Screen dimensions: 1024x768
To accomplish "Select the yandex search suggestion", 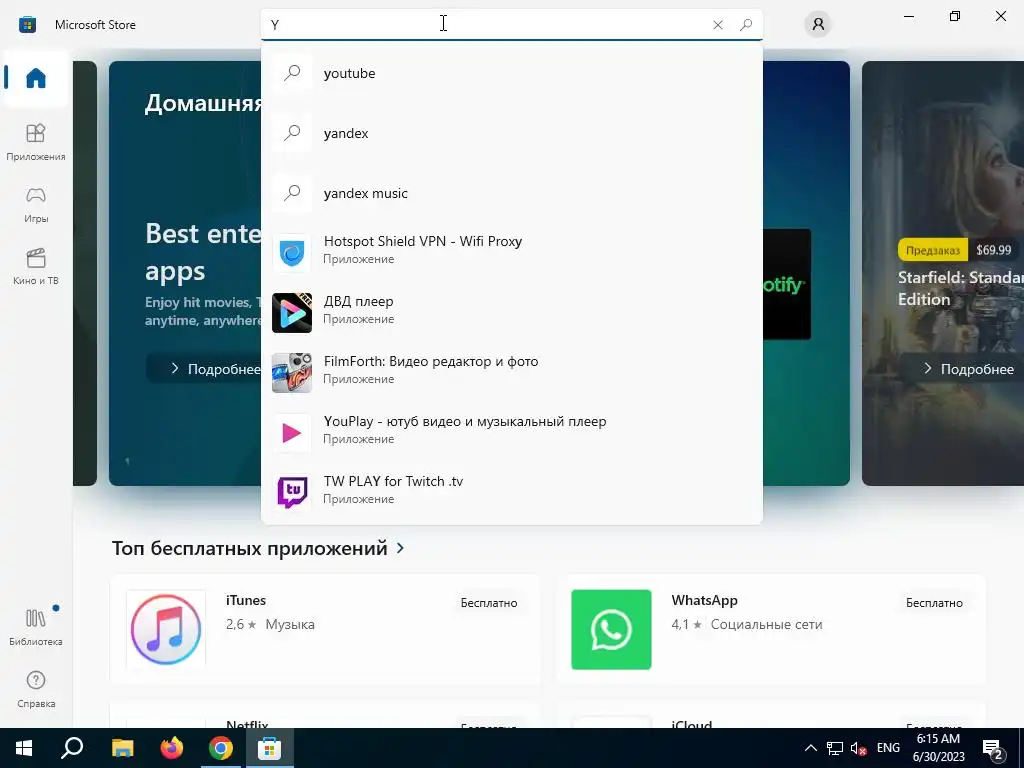I will click(511, 133).
